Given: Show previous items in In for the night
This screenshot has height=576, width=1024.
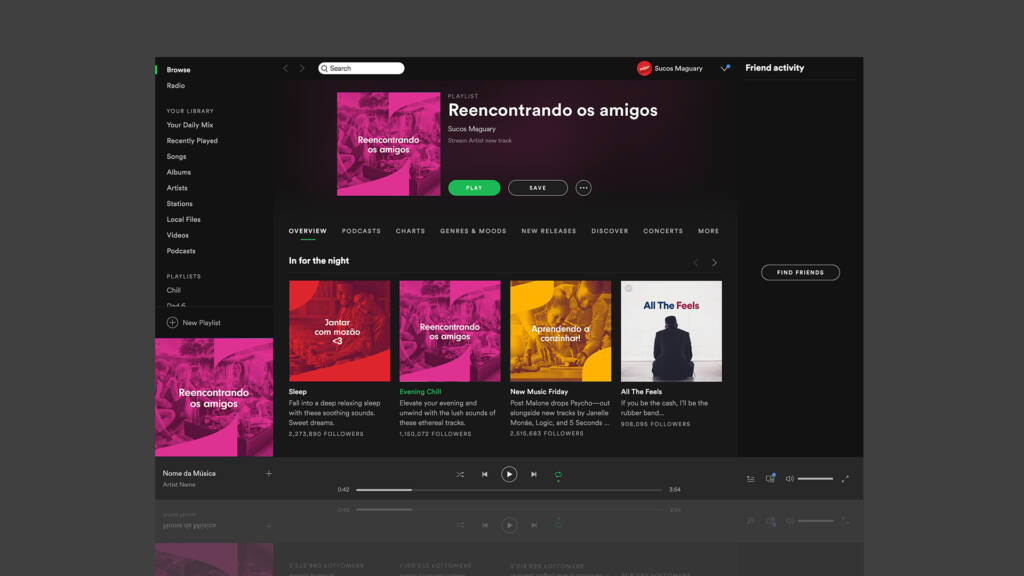Looking at the screenshot, I should [x=696, y=263].
